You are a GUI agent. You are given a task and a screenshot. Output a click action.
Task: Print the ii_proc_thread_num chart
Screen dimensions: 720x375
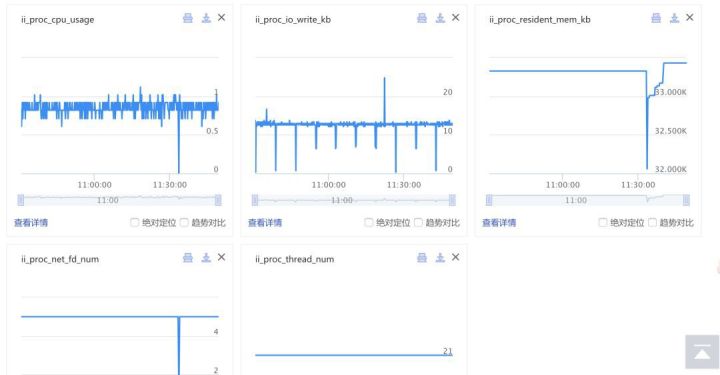[422, 257]
